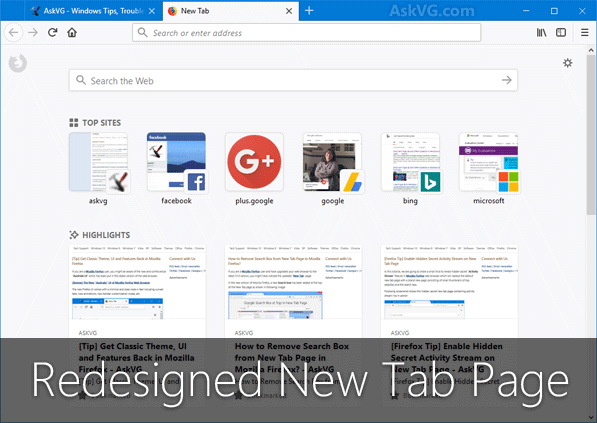Reload the current page
The height and width of the screenshot is (423, 597).
coord(53,32)
